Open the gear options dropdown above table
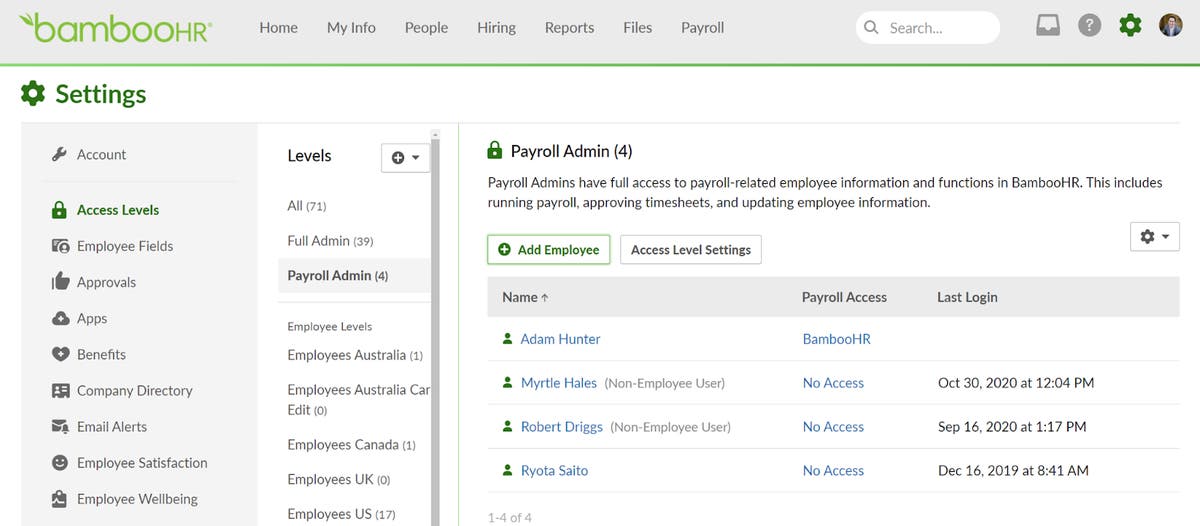Screen dimensions: 1200x526 pos(1155,236)
